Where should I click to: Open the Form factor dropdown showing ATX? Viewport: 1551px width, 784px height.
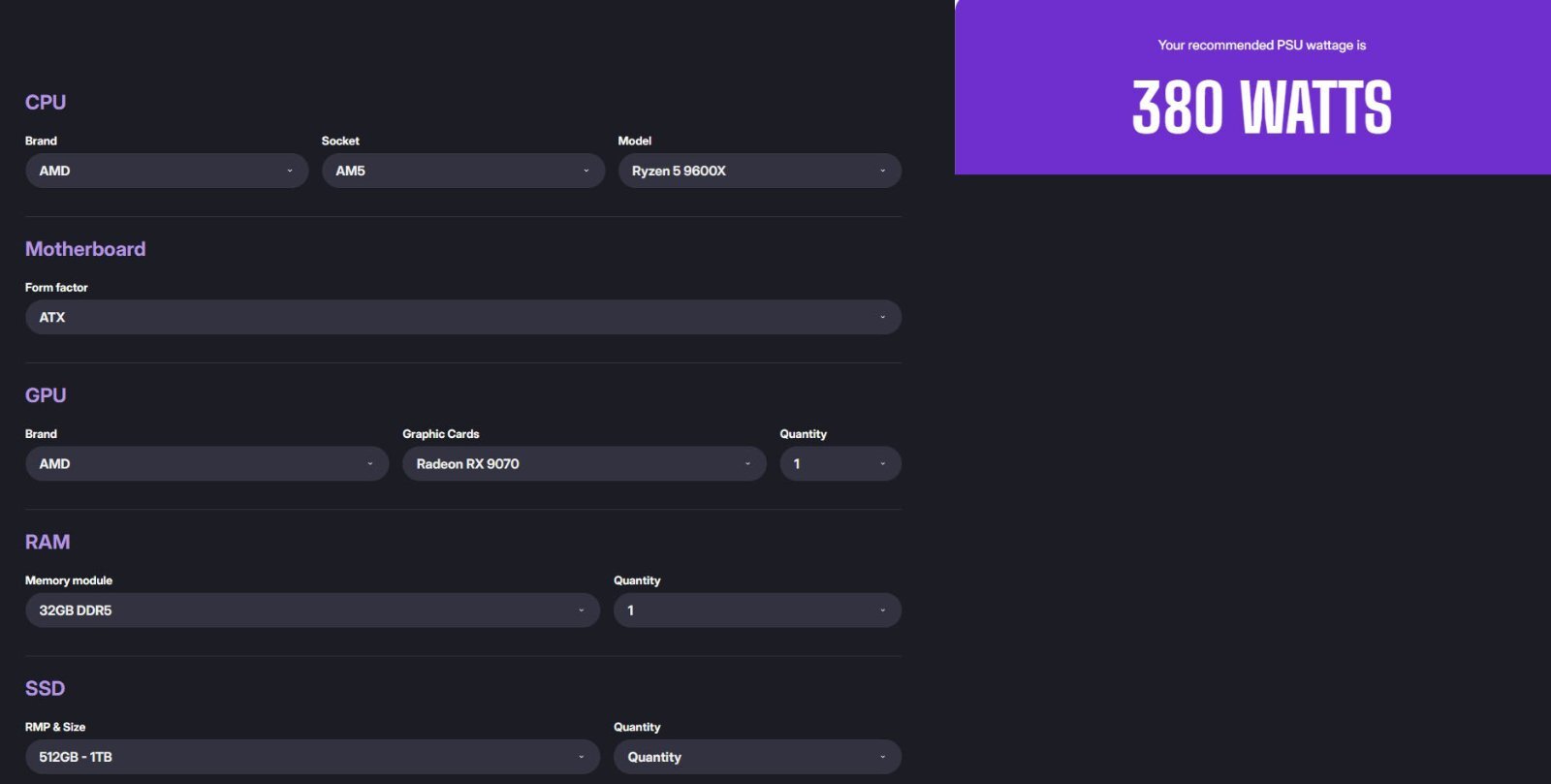463,317
